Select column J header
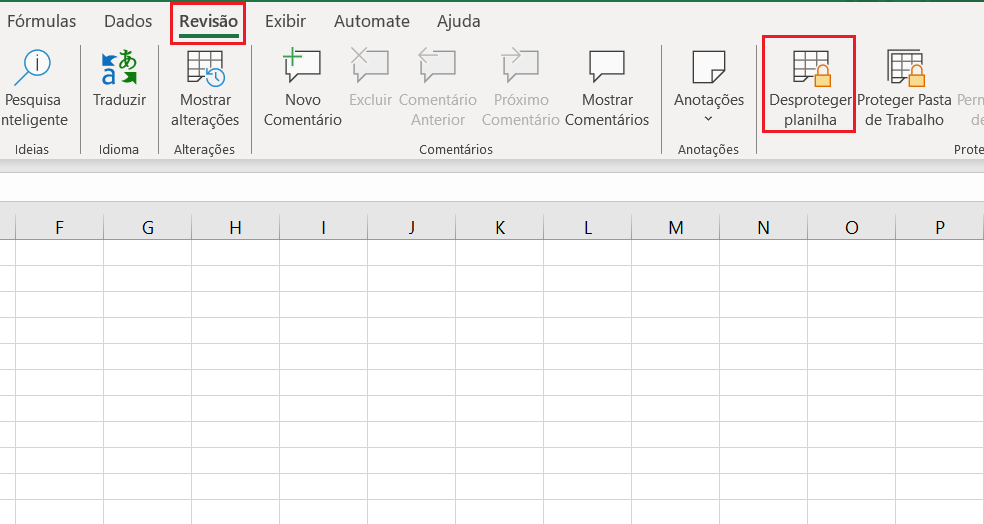 coord(412,227)
